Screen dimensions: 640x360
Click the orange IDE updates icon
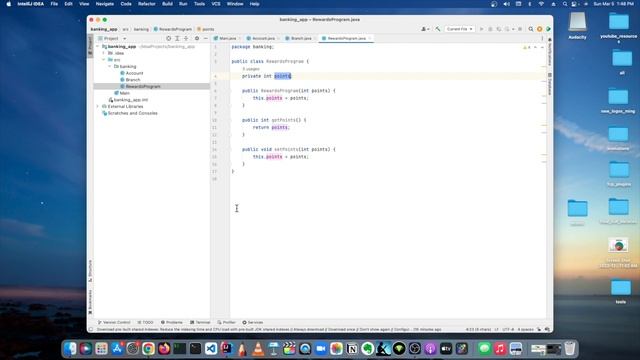tap(540, 29)
